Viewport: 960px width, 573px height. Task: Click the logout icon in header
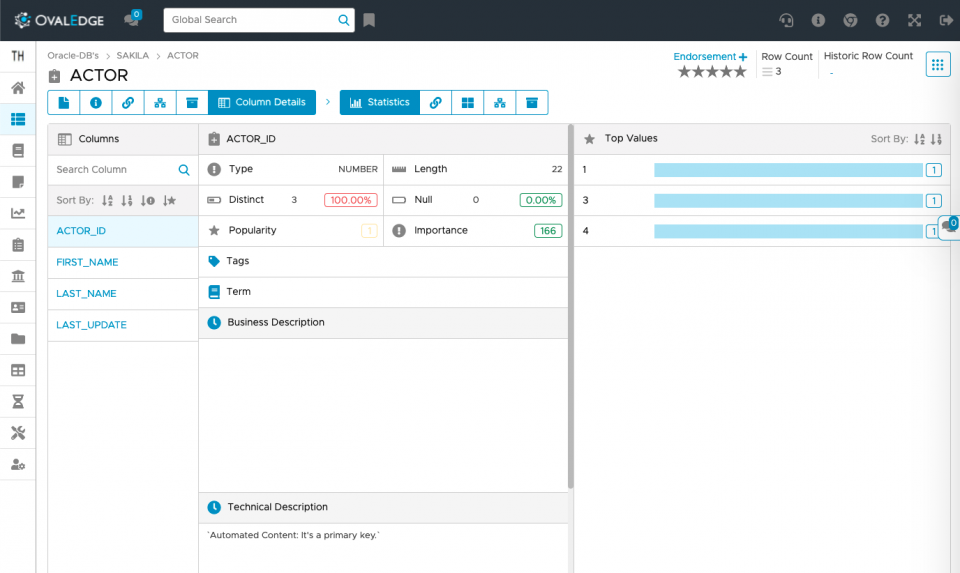(946, 20)
